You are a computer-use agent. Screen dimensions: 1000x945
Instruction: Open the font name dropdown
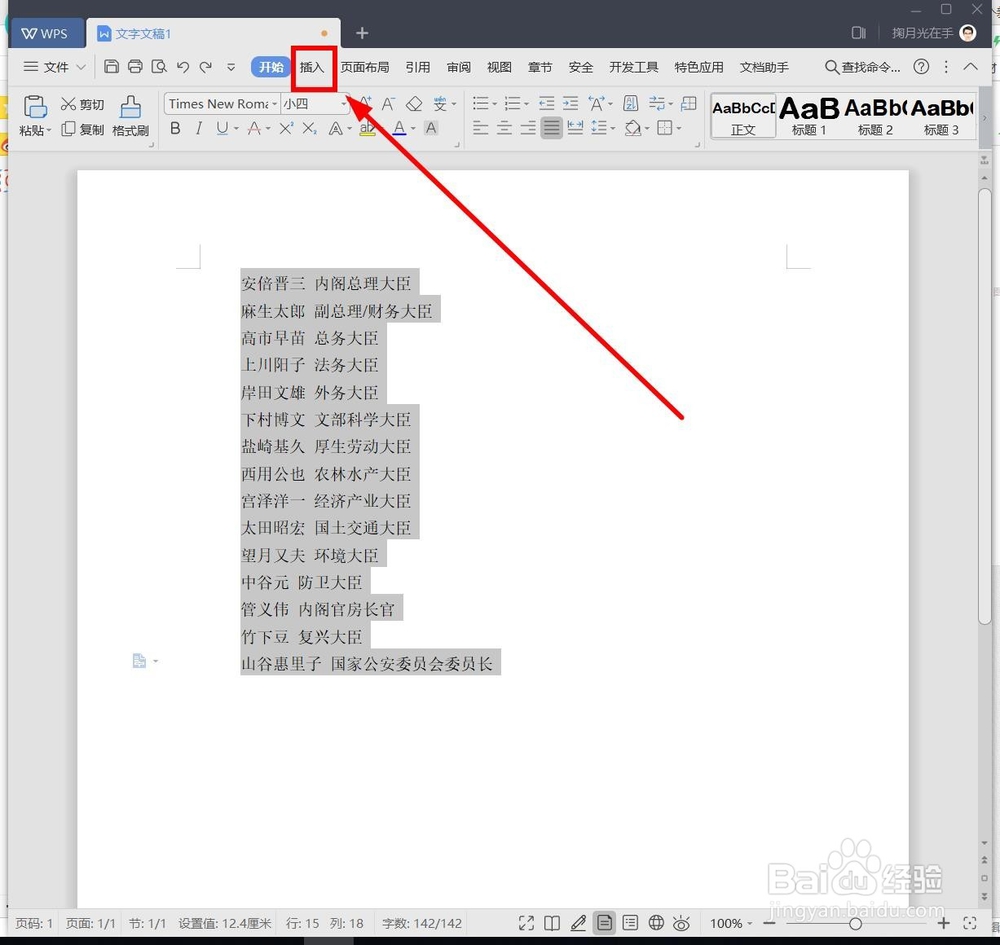275,104
